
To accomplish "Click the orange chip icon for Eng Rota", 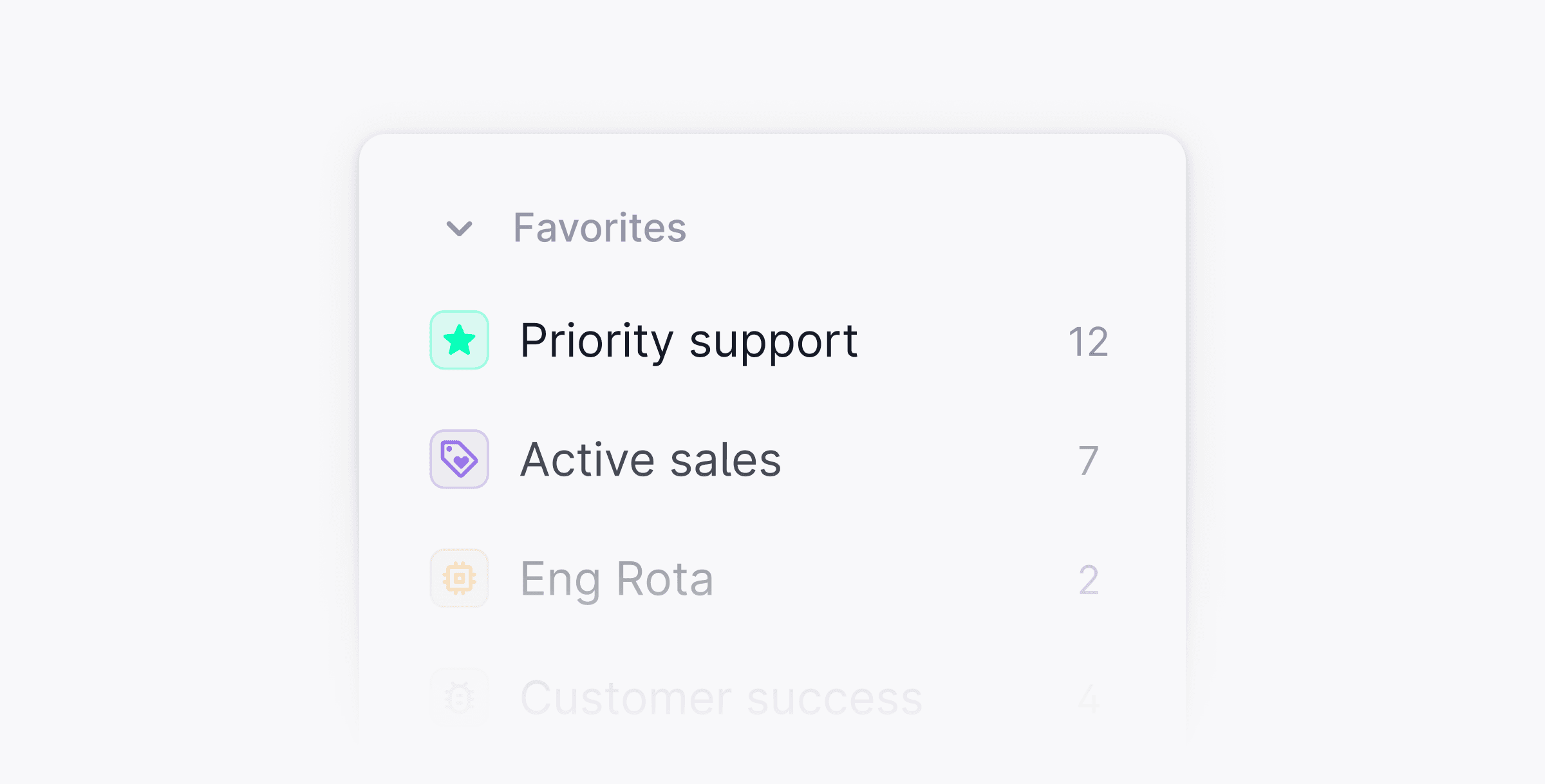I will coord(459,578).
